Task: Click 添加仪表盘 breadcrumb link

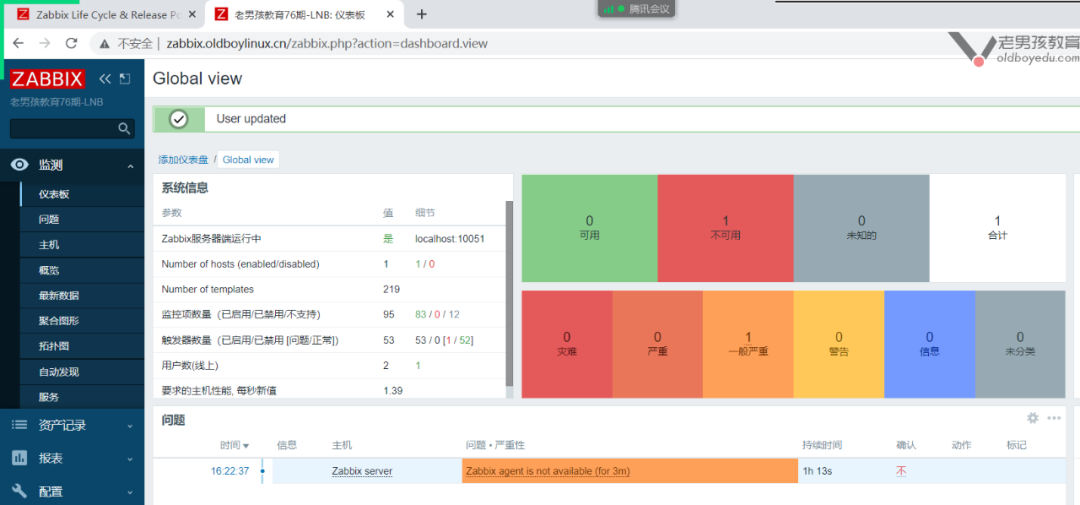Action: (x=183, y=160)
